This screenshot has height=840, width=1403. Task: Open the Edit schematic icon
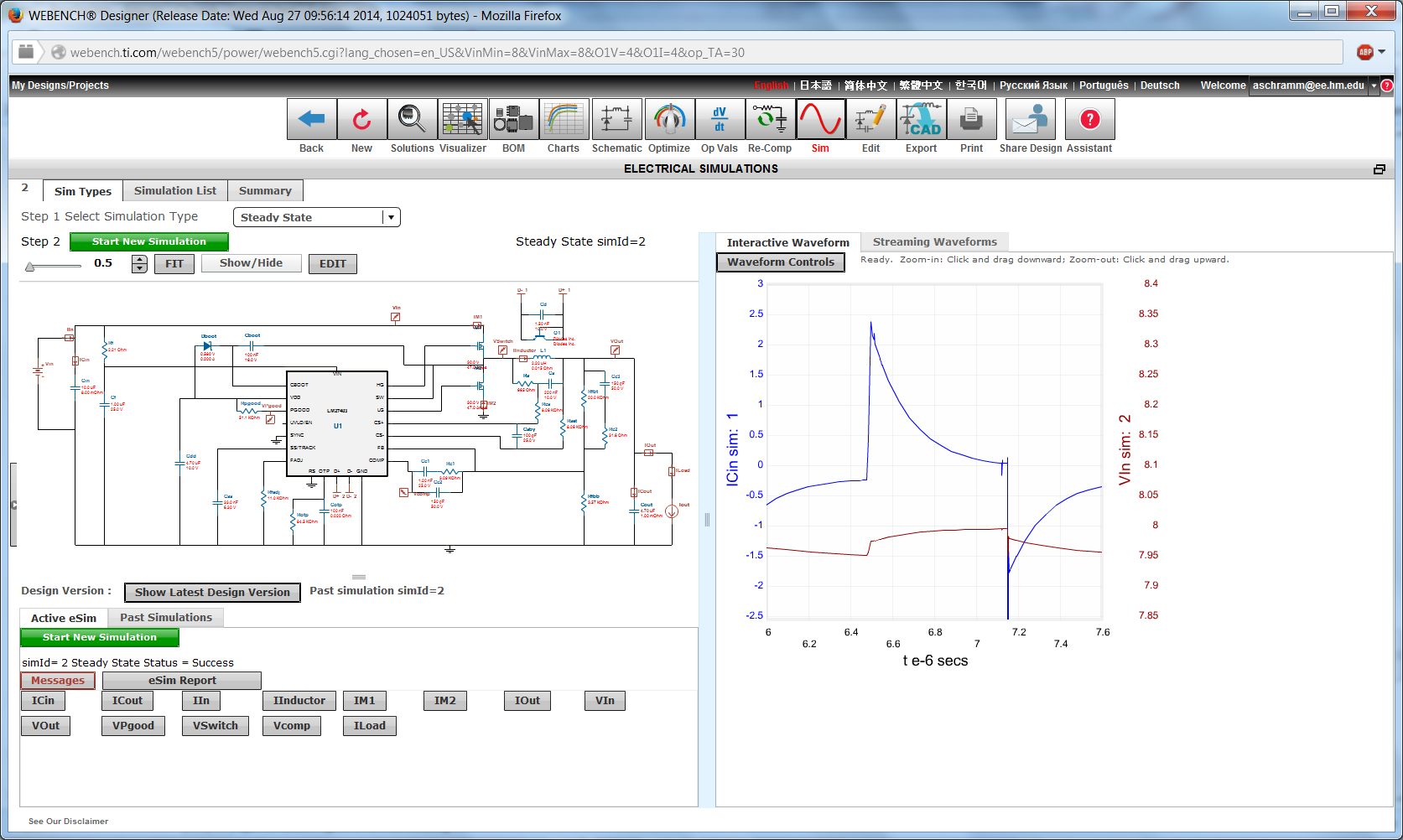(870, 119)
